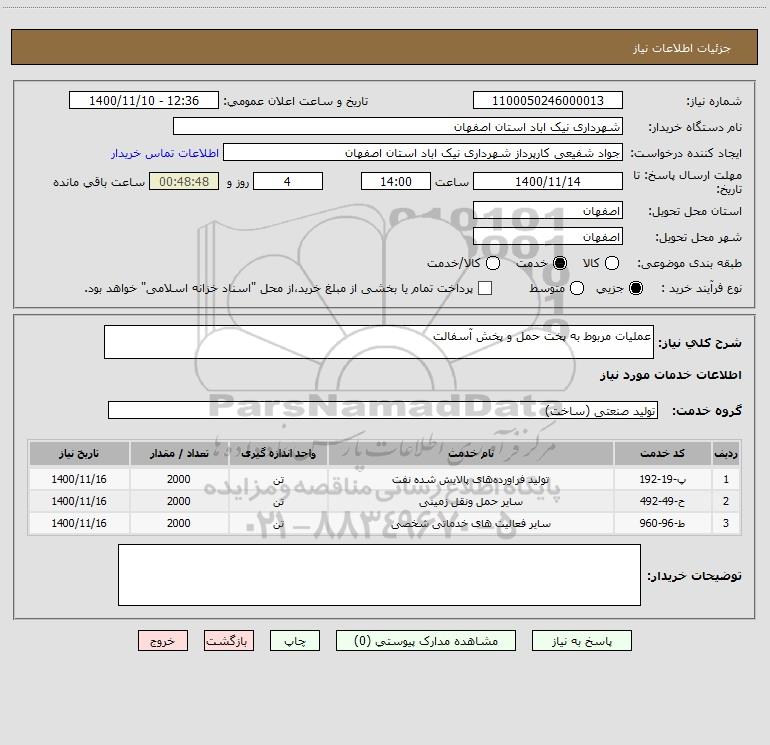Click the نام دستگاه خریدار field

[x=398, y=127]
